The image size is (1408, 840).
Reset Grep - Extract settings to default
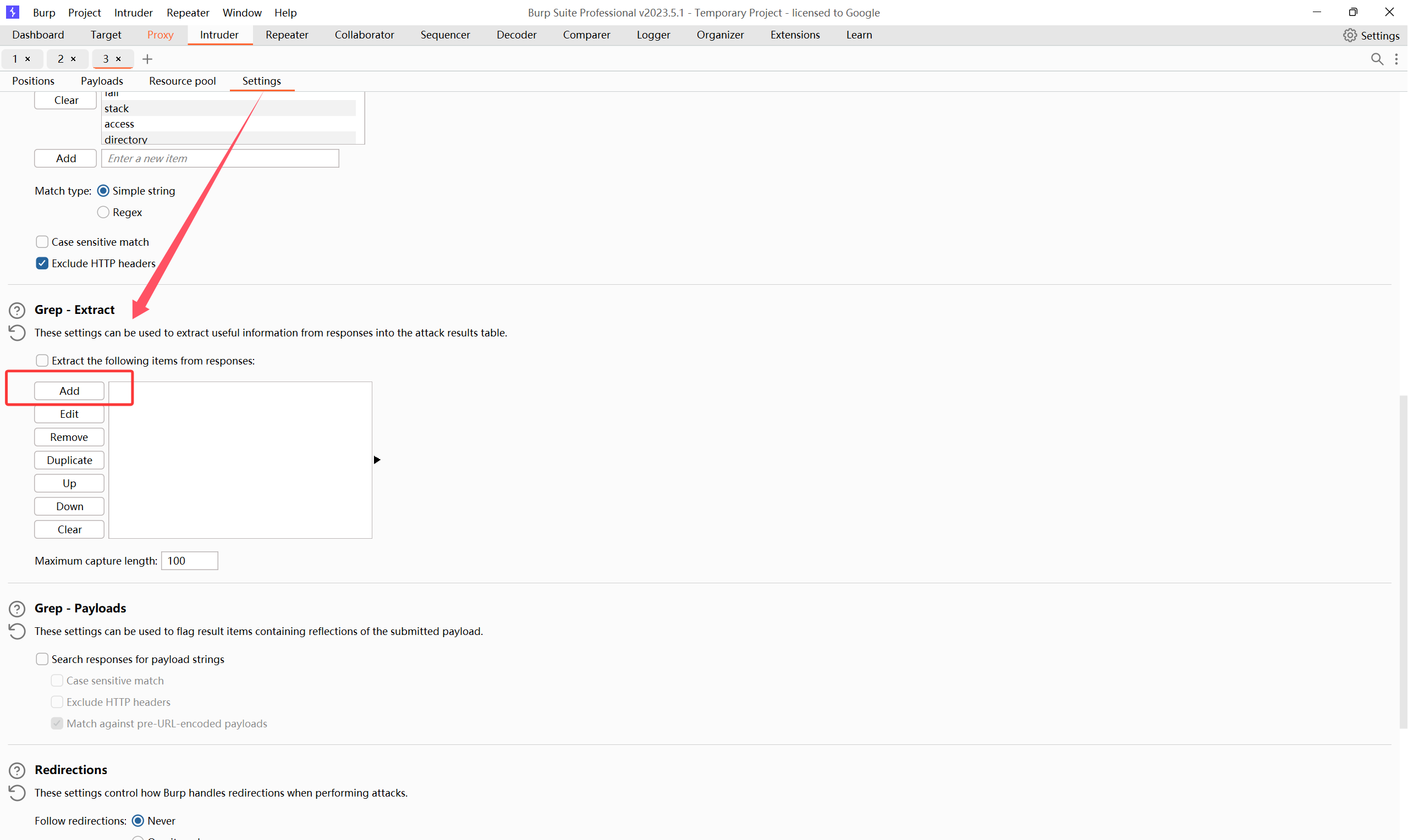click(x=17, y=333)
